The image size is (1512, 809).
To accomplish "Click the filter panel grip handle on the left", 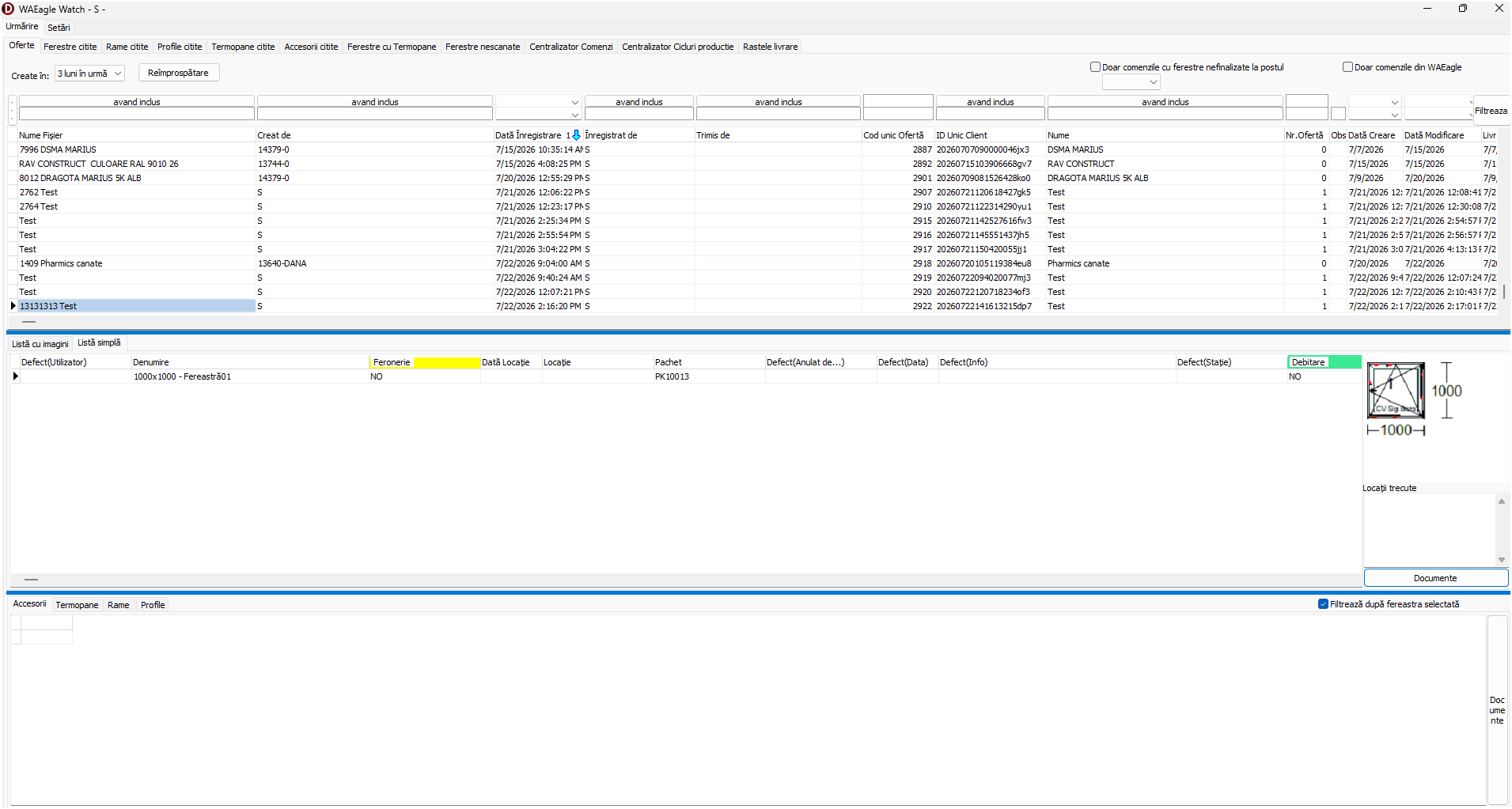I will click(12, 110).
